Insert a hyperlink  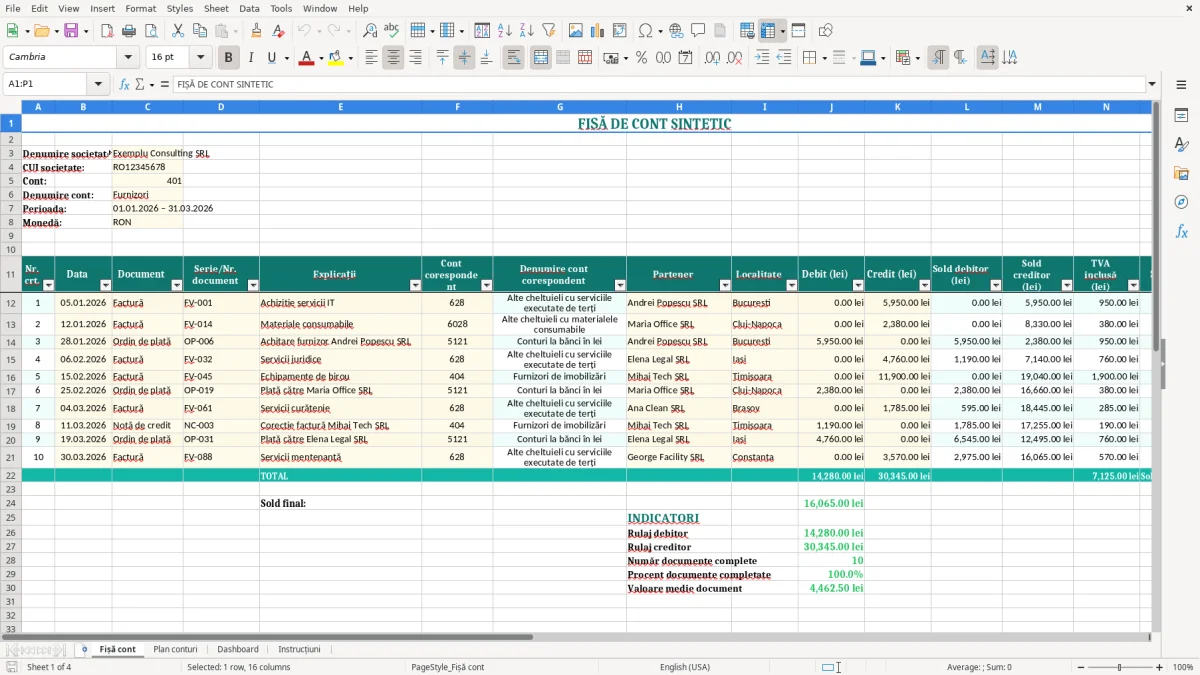676,31
